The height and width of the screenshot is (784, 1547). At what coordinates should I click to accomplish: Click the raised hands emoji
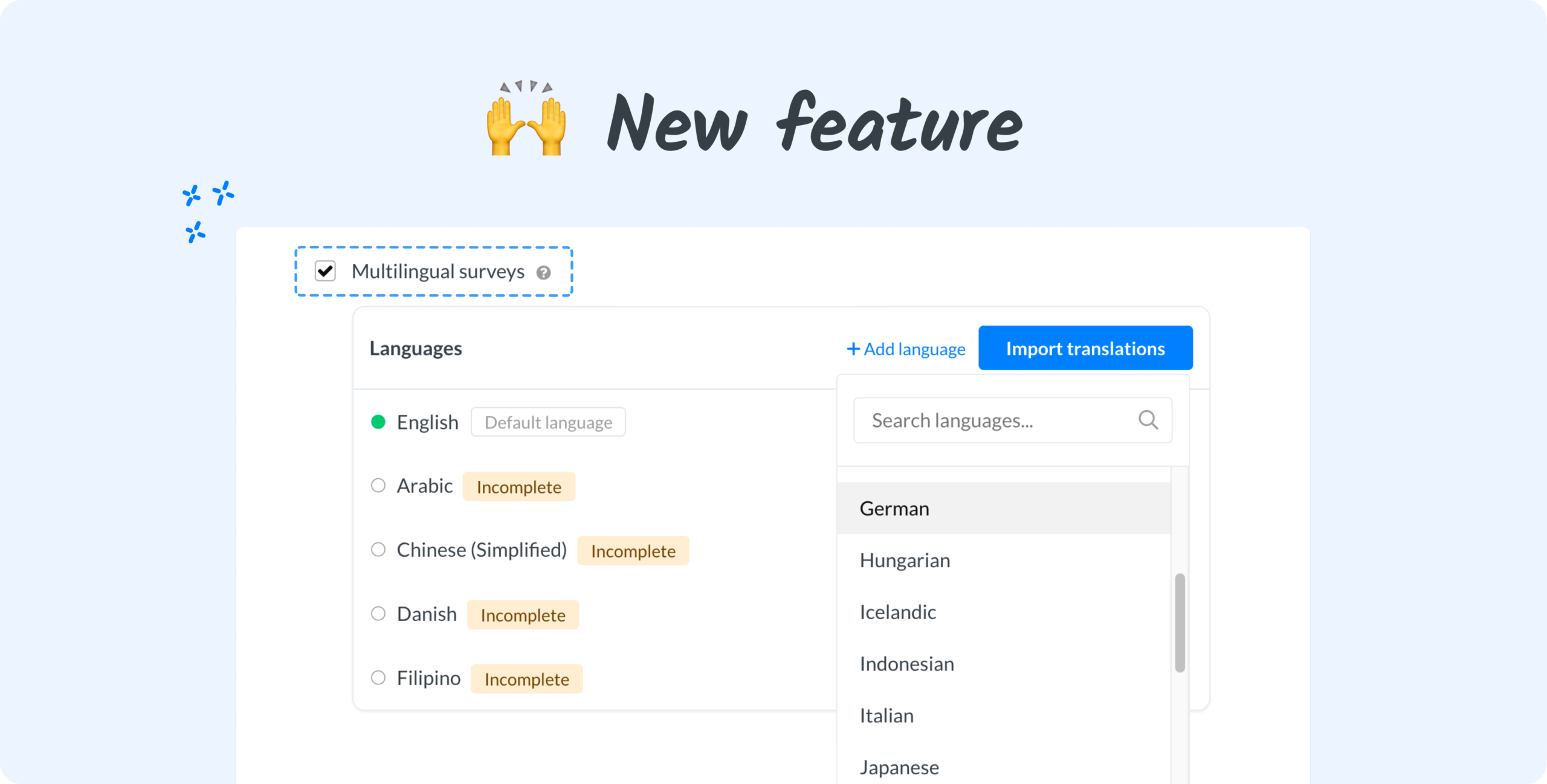point(526,119)
